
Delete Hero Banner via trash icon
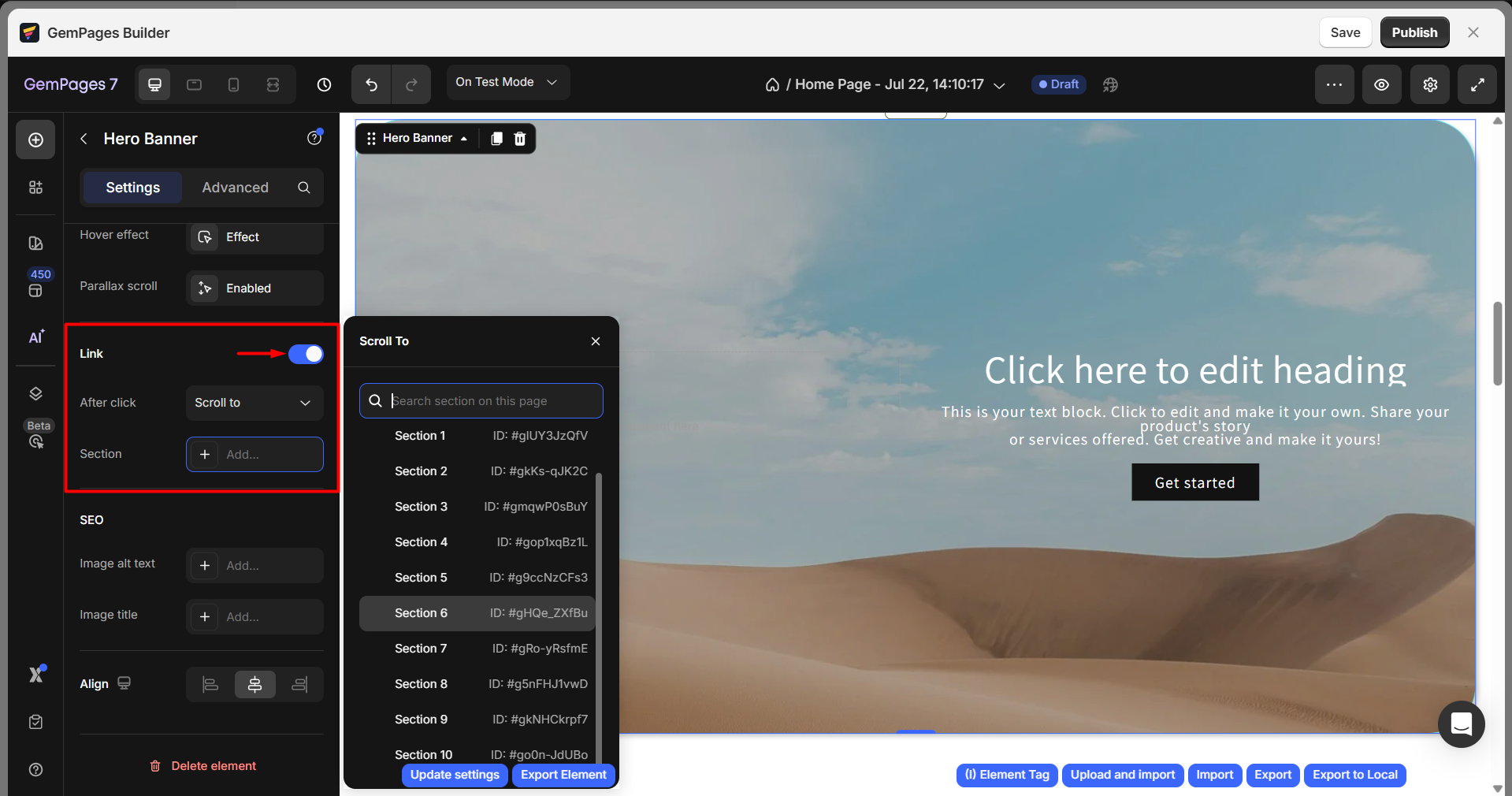pyautogui.click(x=520, y=139)
